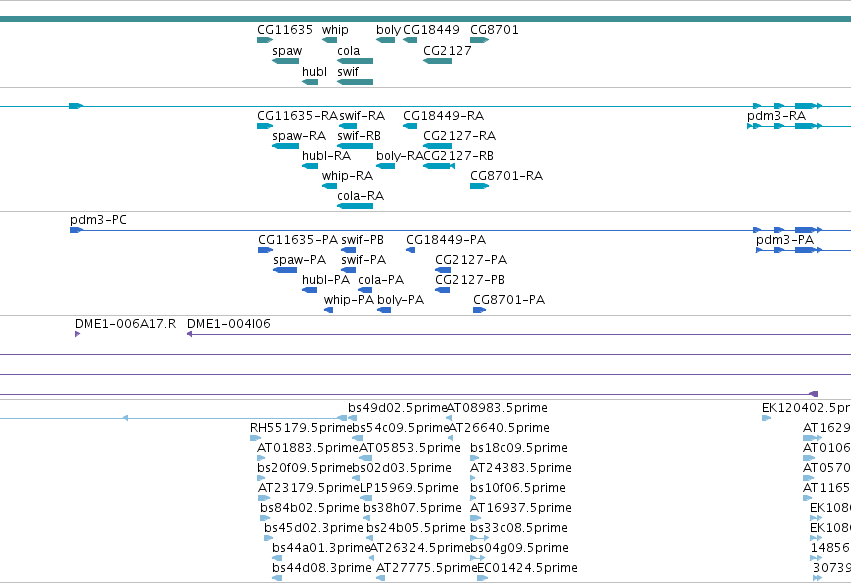Select the bs44d08.3prime EST label

click(x=322, y=568)
